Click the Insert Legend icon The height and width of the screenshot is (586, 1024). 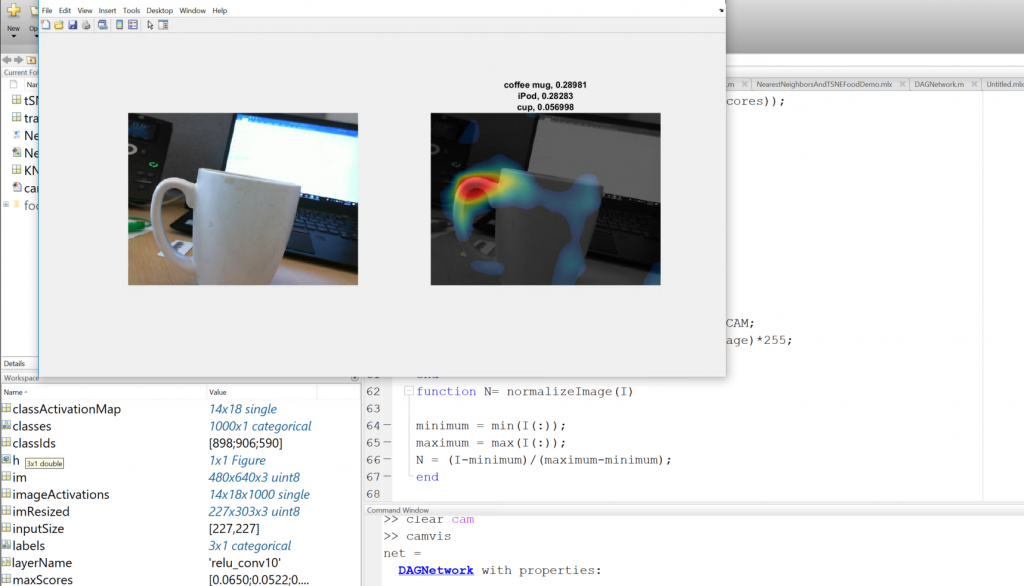tap(133, 25)
